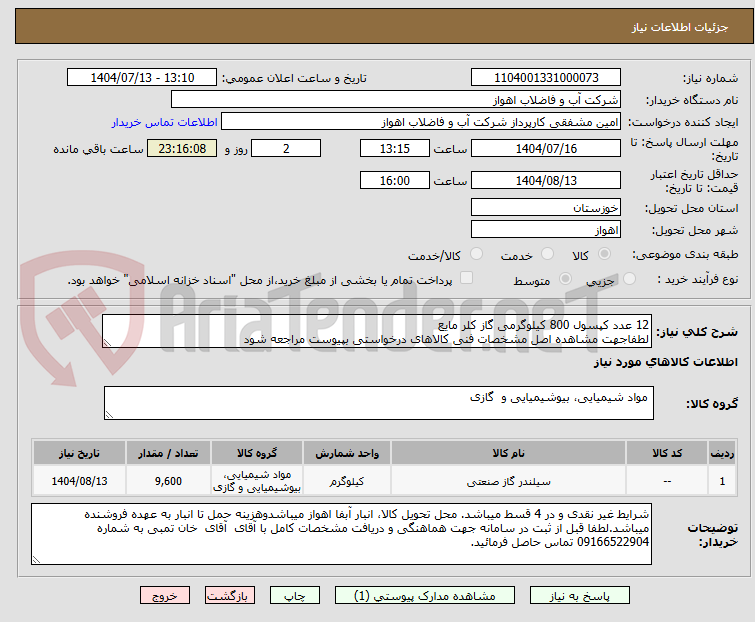Select the کالا/خدمت radio button

(x=476, y=254)
